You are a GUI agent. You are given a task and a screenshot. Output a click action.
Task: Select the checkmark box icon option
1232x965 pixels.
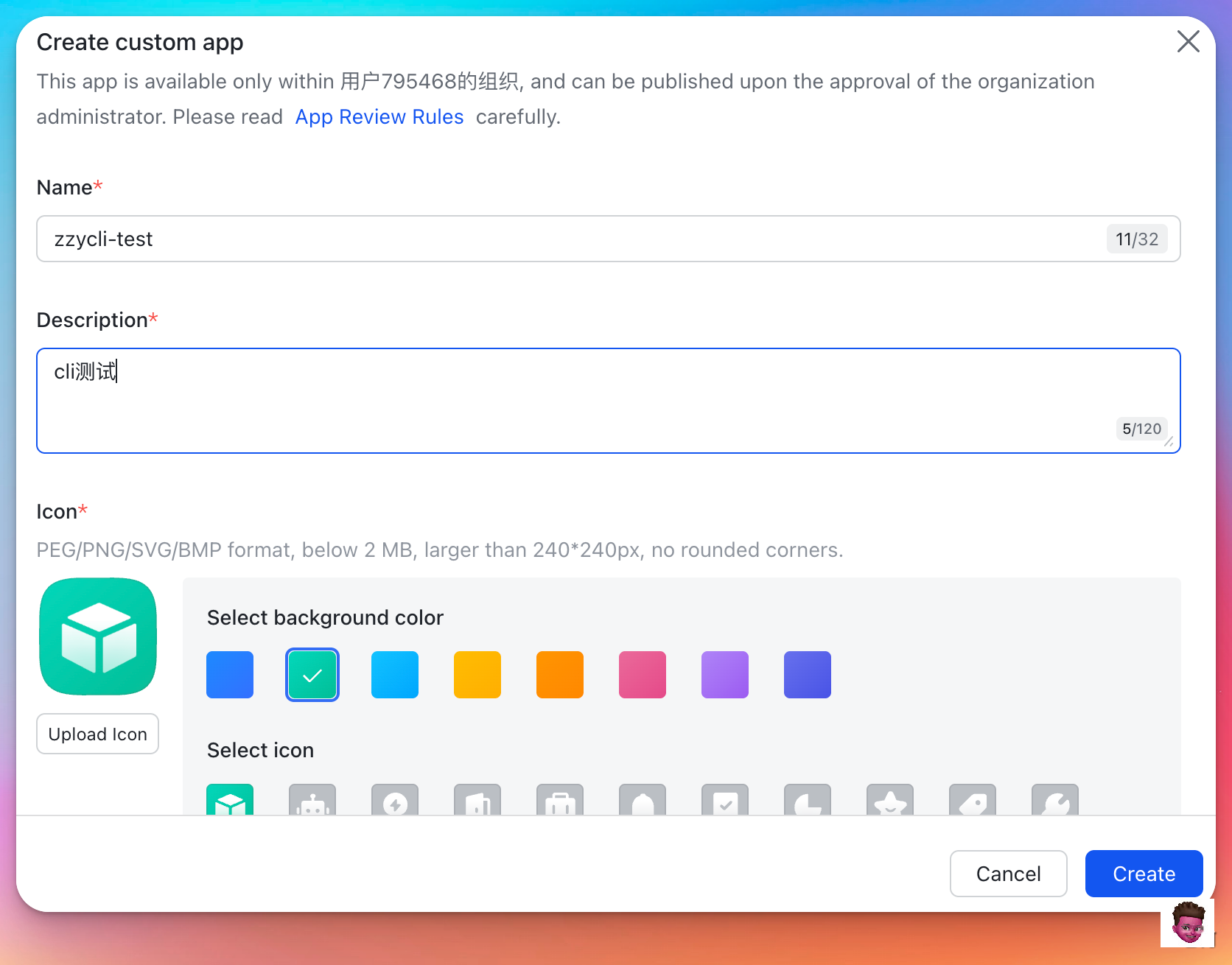[x=725, y=799]
